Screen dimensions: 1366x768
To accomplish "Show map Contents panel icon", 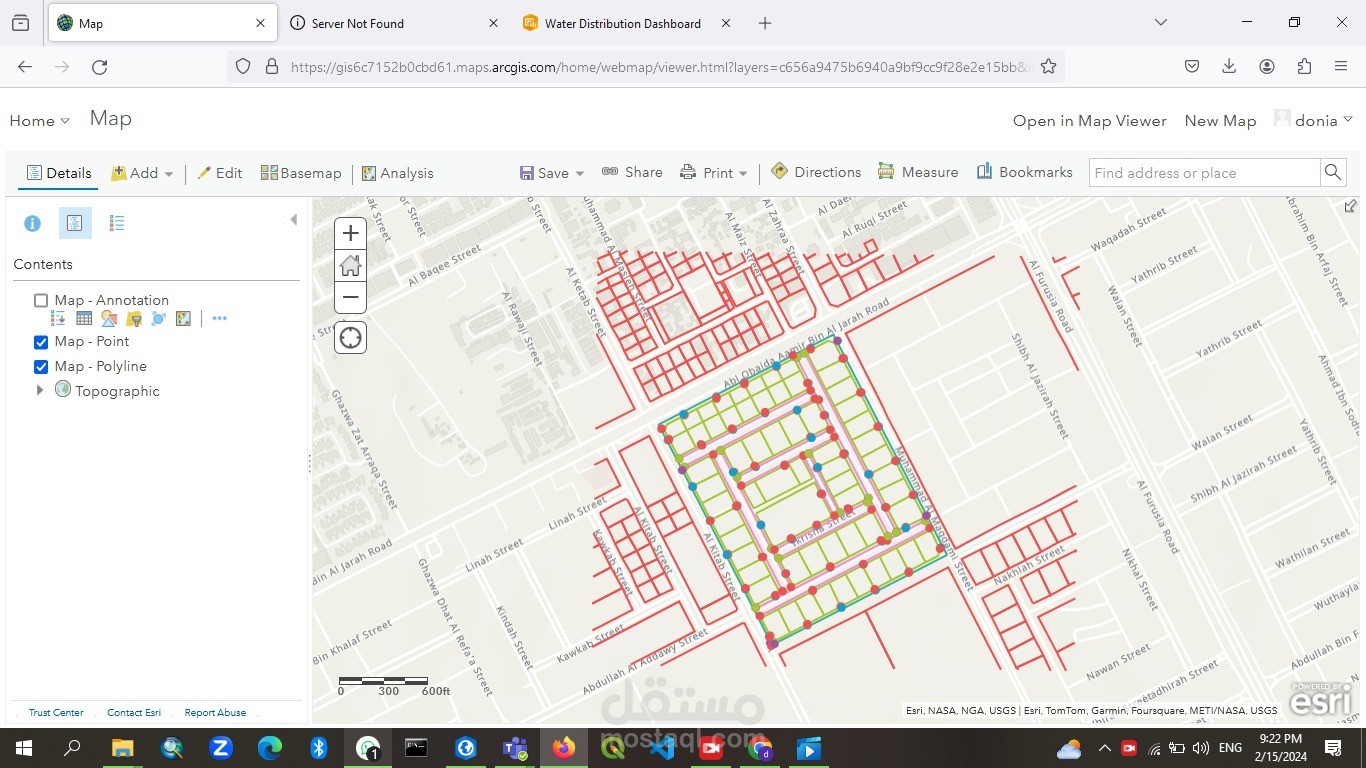I will tap(75, 223).
